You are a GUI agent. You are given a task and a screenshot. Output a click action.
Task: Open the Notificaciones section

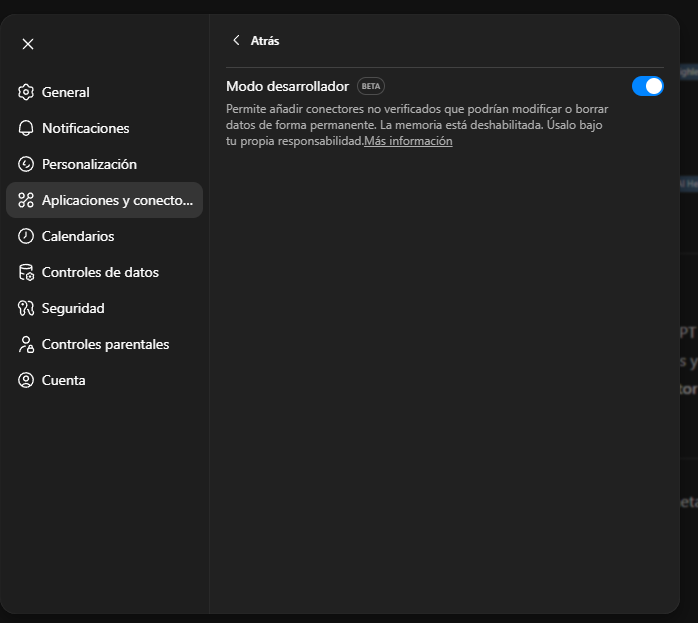click(105, 128)
